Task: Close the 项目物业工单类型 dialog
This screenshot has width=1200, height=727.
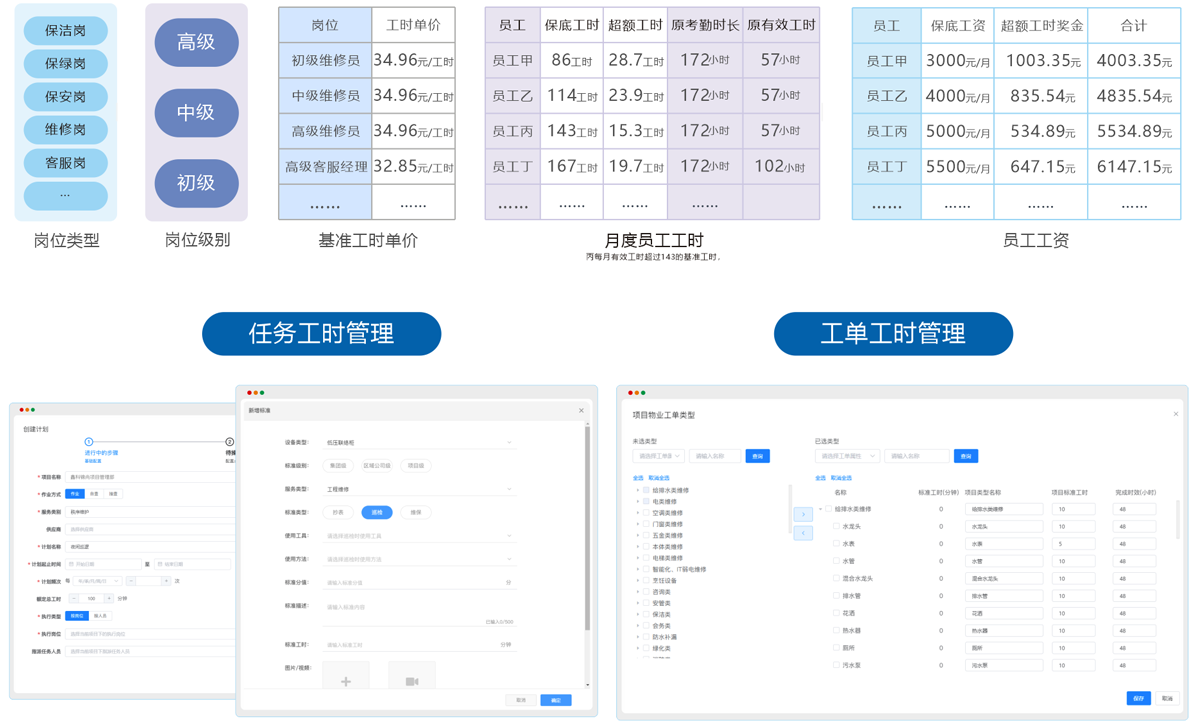Action: (1175, 414)
